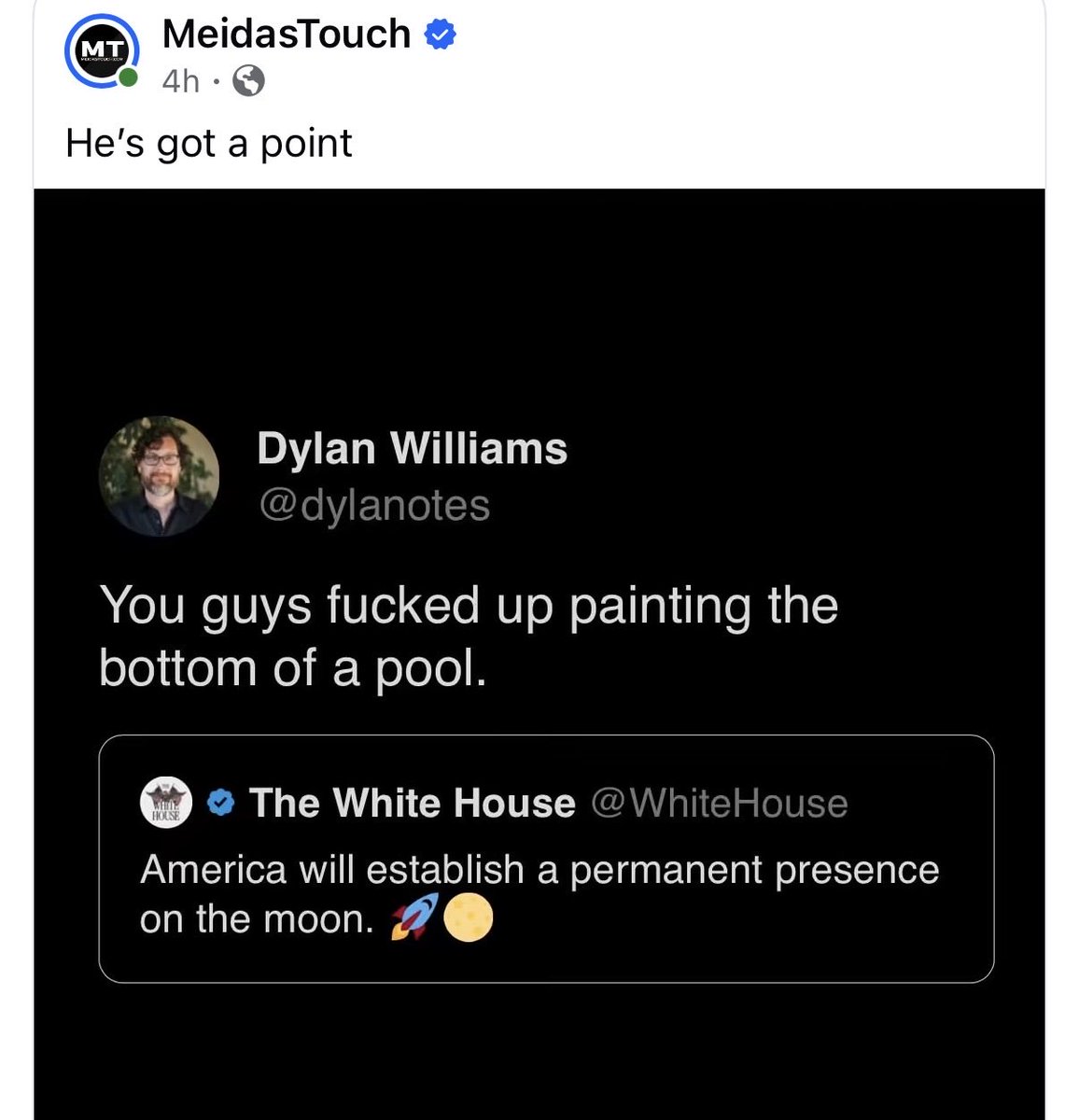
Task: Click the @WhiteHouse handle
Action: (x=720, y=803)
